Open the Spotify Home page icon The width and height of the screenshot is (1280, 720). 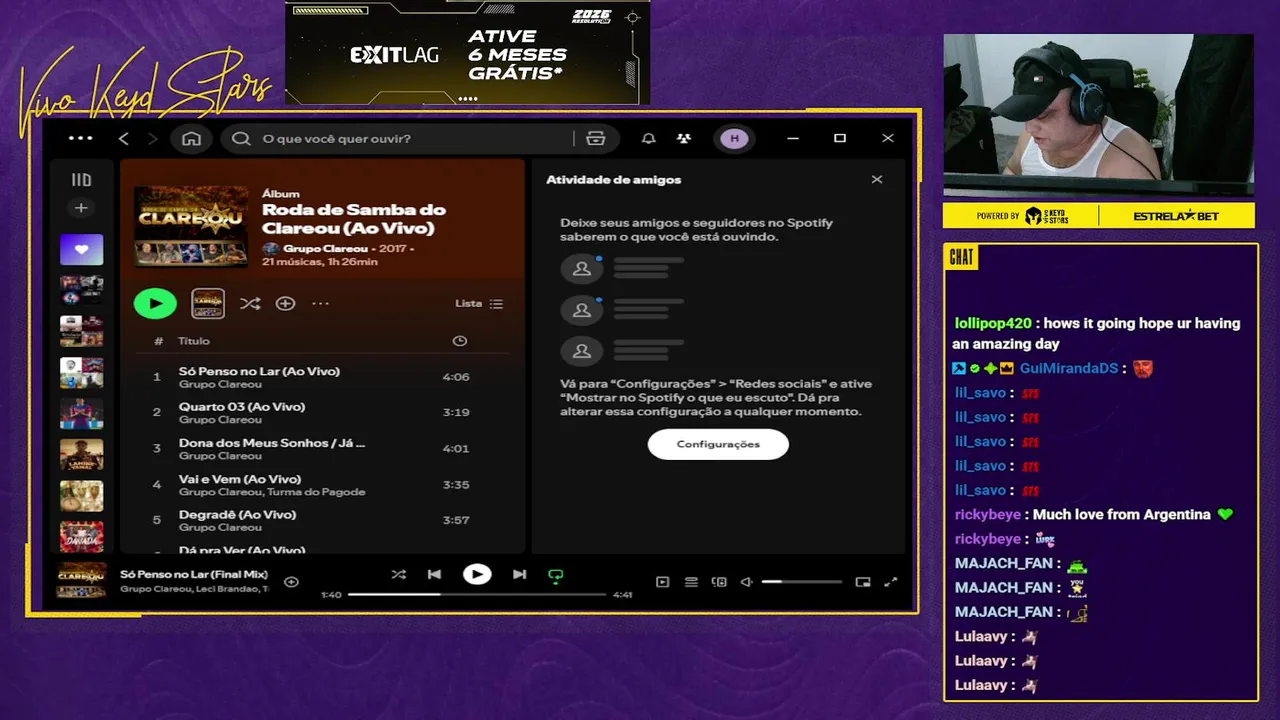[191, 139]
